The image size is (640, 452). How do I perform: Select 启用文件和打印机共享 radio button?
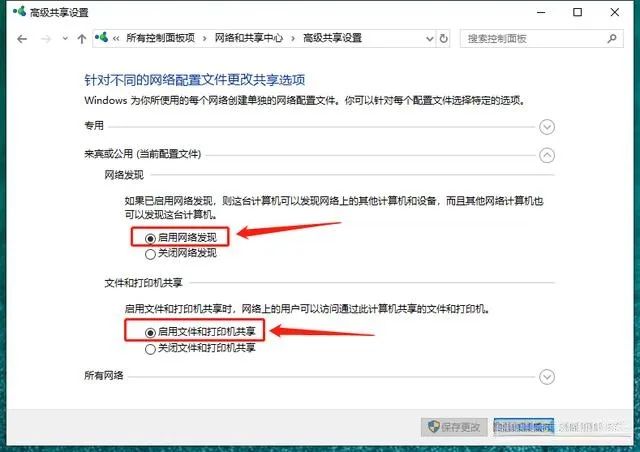[150, 333]
